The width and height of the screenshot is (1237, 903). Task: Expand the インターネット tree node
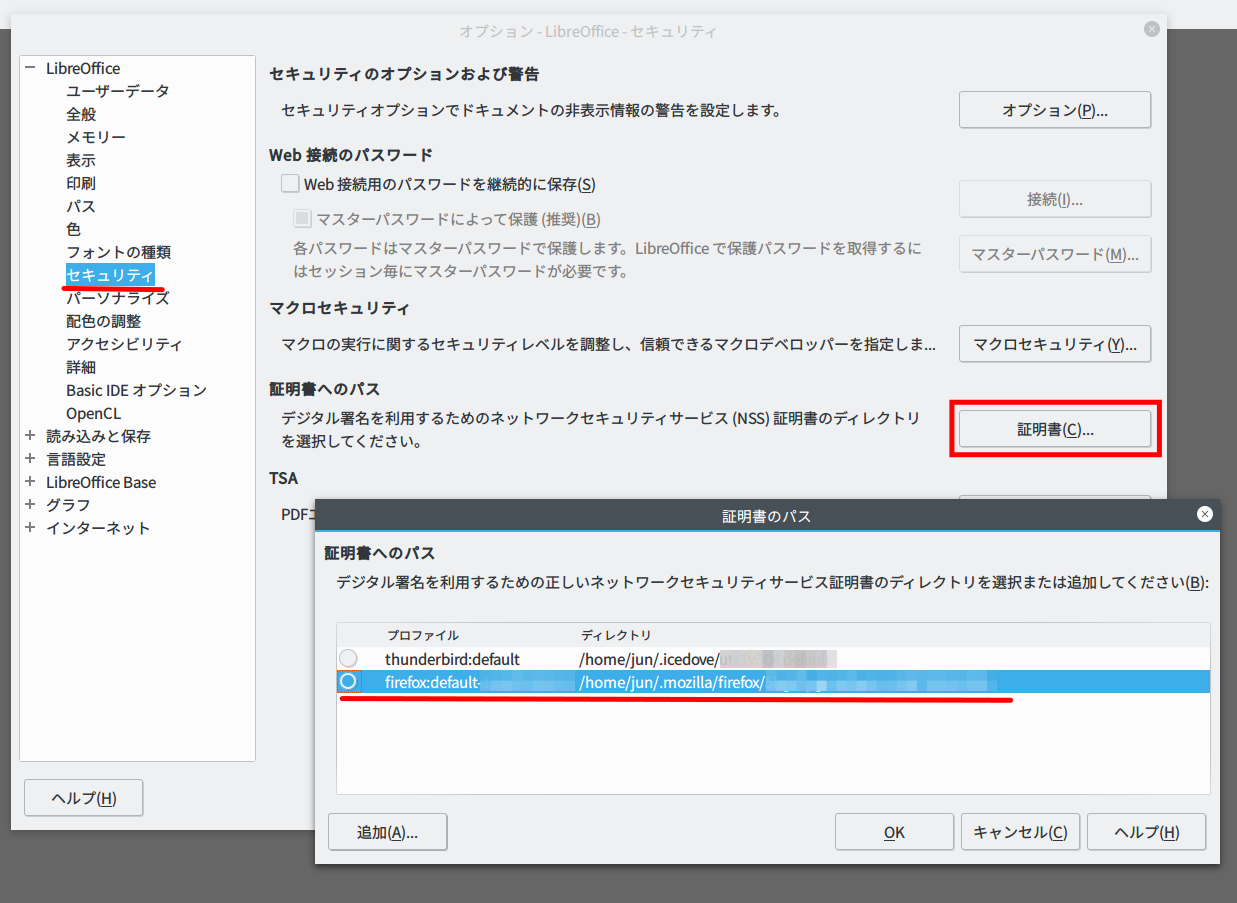tap(30, 528)
